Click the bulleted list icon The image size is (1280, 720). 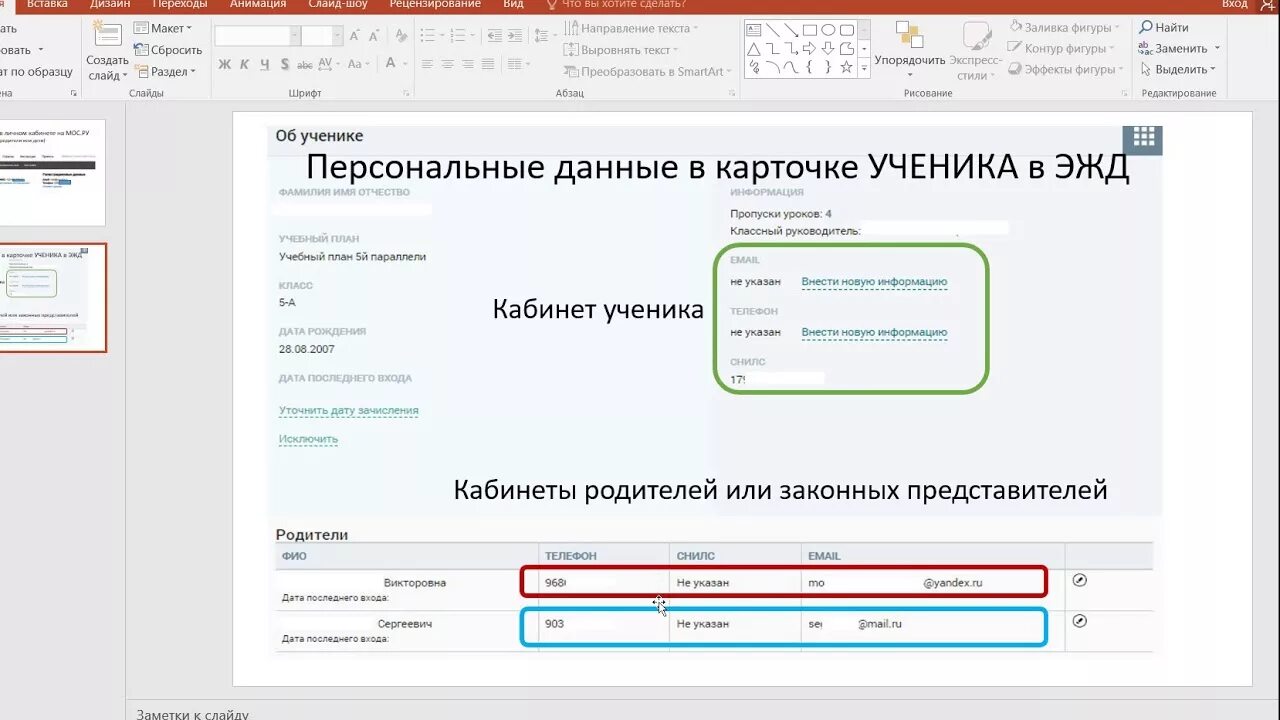pyautogui.click(x=428, y=34)
